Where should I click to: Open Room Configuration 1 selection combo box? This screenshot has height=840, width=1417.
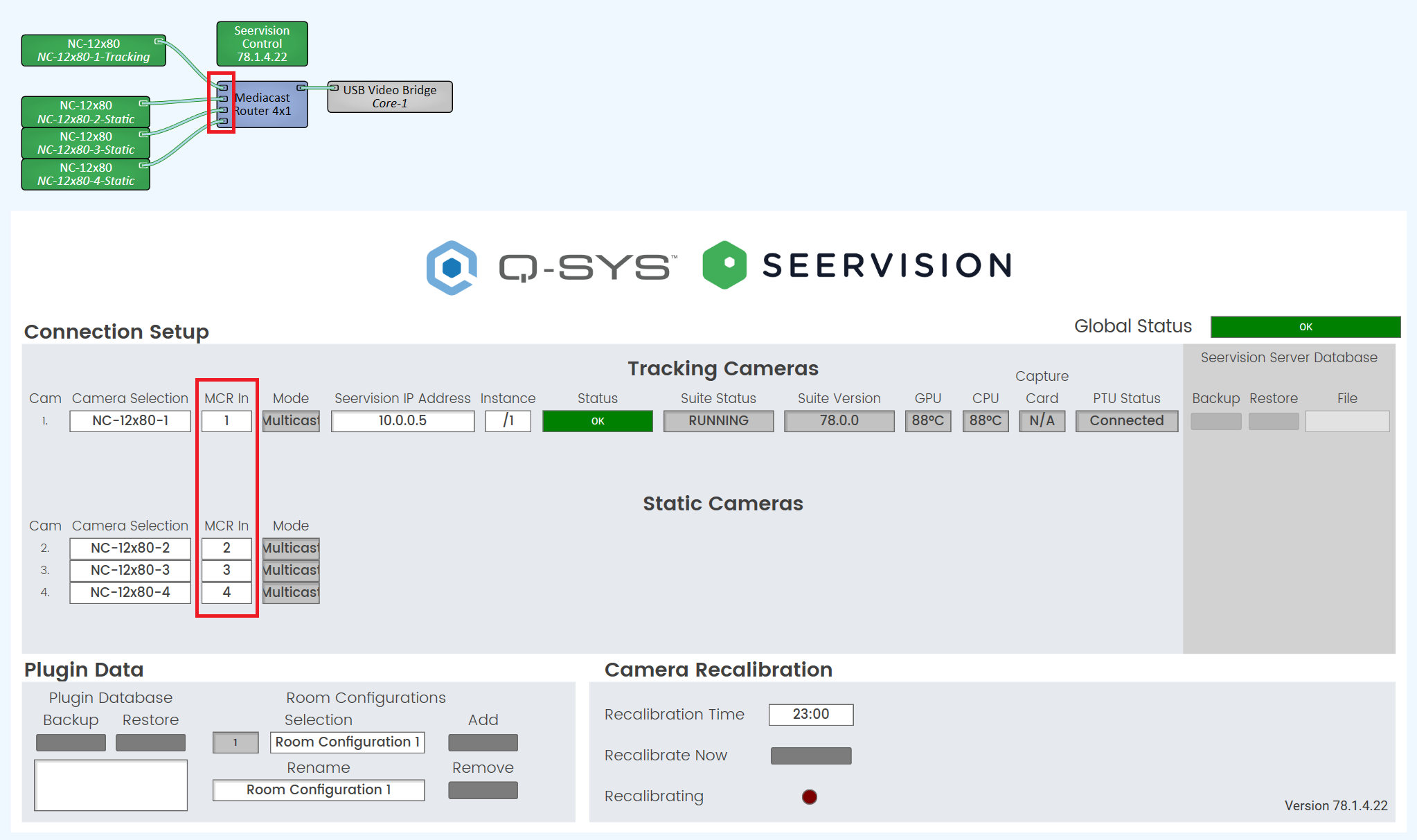coord(347,742)
